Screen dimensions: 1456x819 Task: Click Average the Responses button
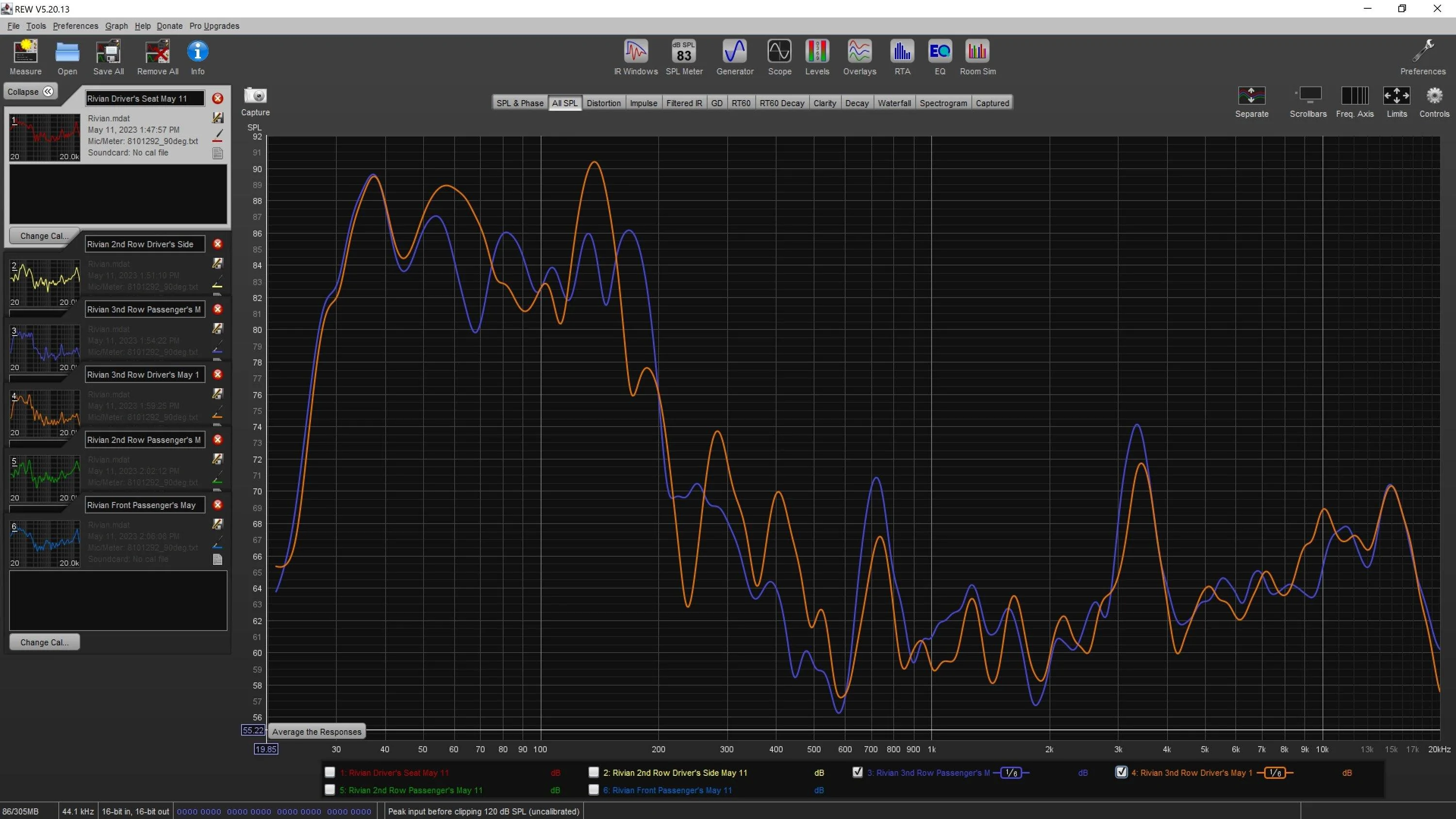316,731
